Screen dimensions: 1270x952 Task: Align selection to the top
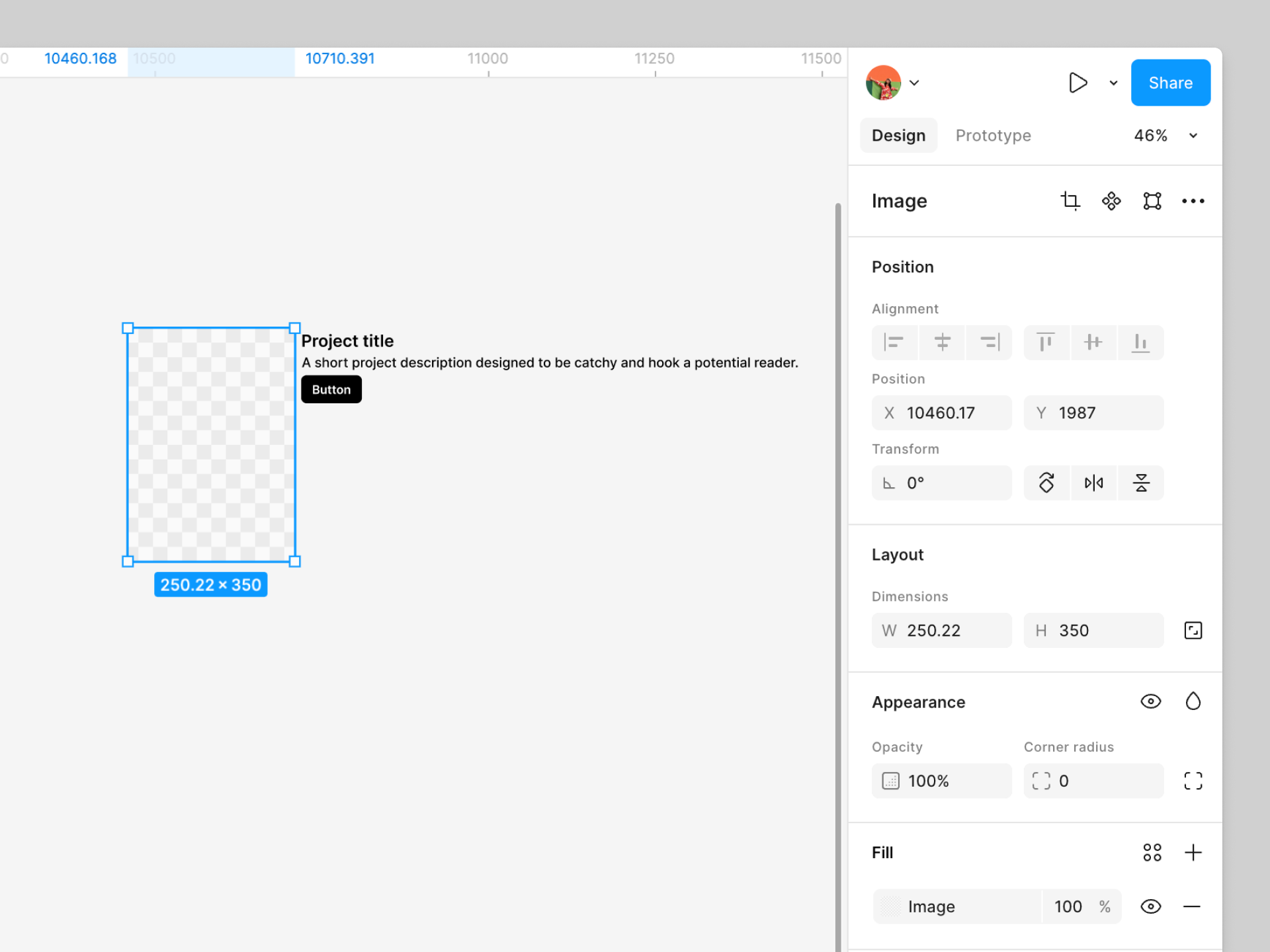[1046, 342]
